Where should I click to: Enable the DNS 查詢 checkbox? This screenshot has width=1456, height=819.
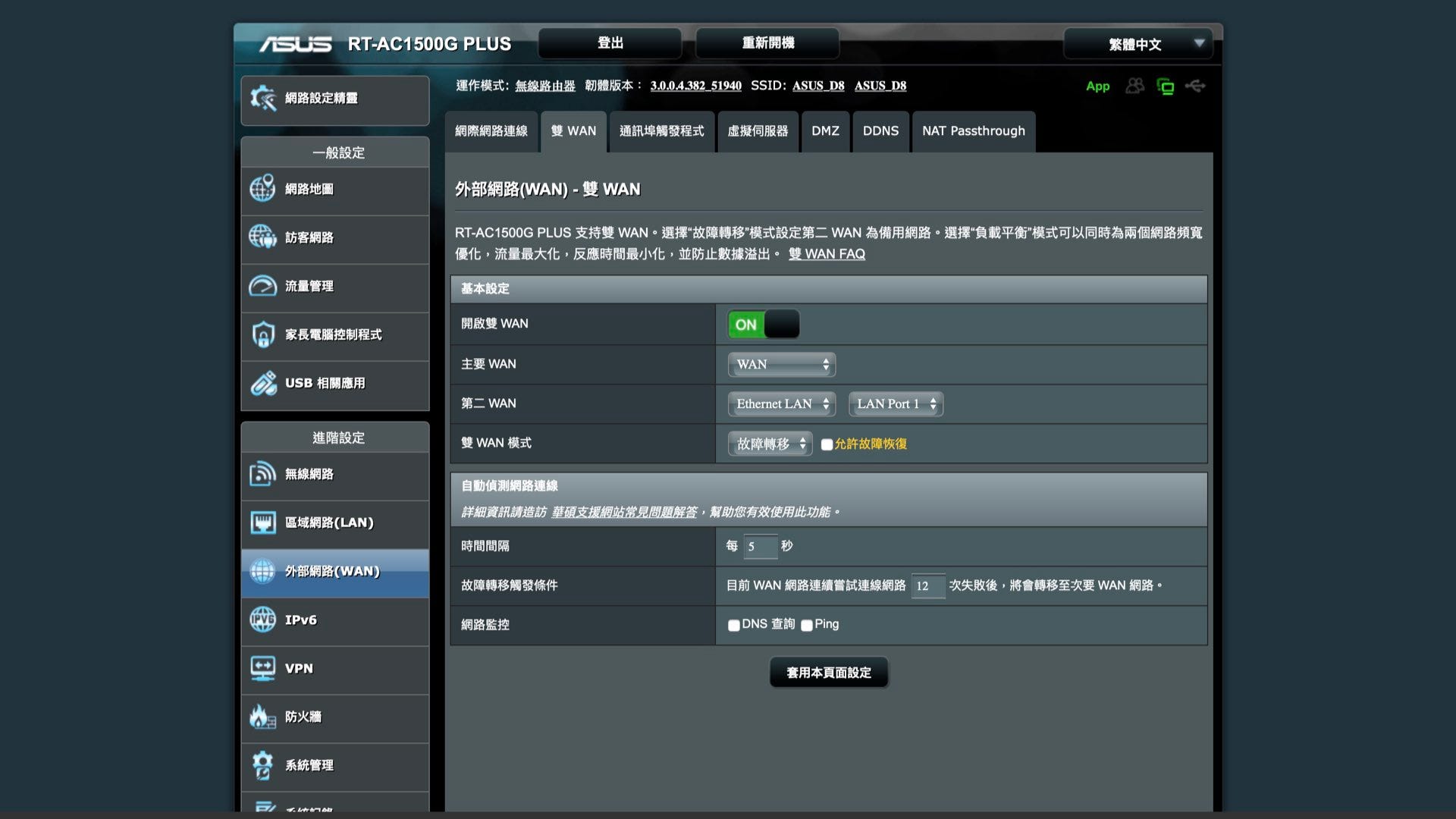[x=733, y=625]
